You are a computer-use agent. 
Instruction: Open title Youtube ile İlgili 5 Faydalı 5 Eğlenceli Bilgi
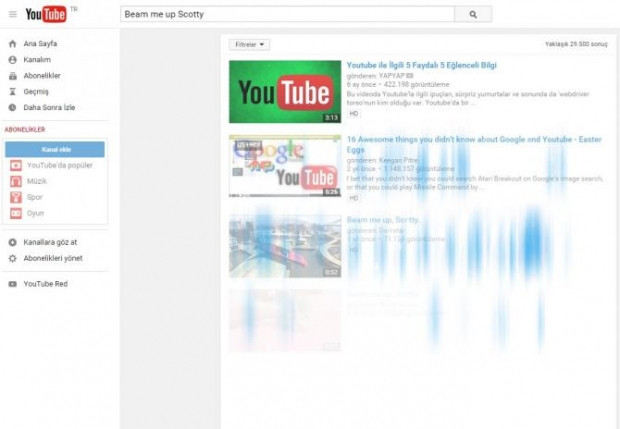pos(422,65)
